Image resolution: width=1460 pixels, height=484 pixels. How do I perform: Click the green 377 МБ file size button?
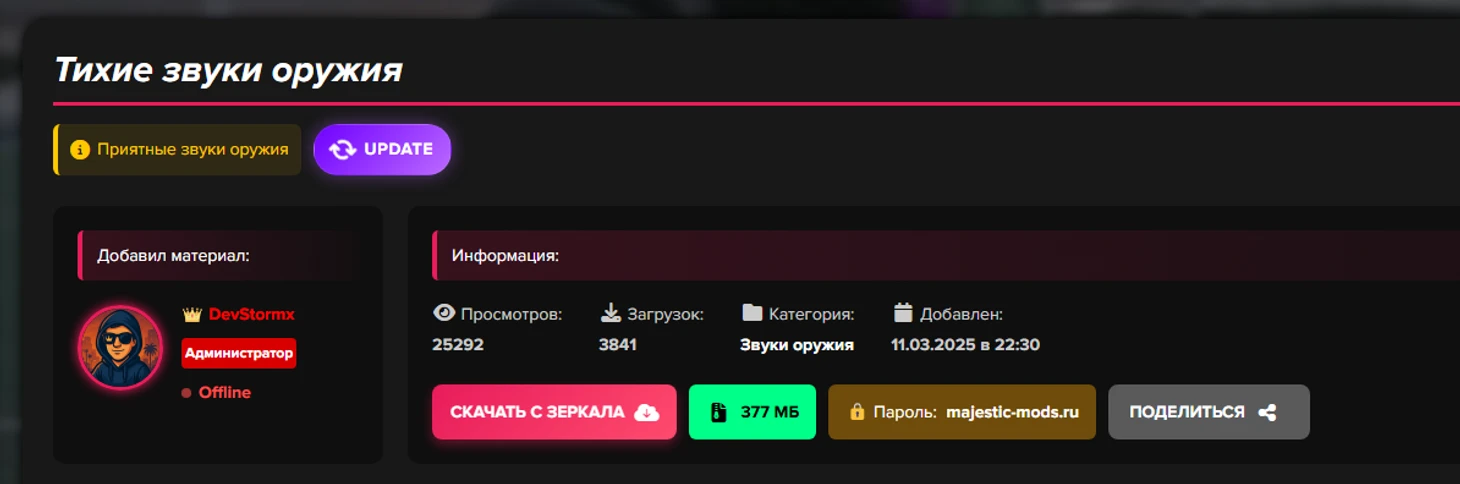click(x=752, y=412)
